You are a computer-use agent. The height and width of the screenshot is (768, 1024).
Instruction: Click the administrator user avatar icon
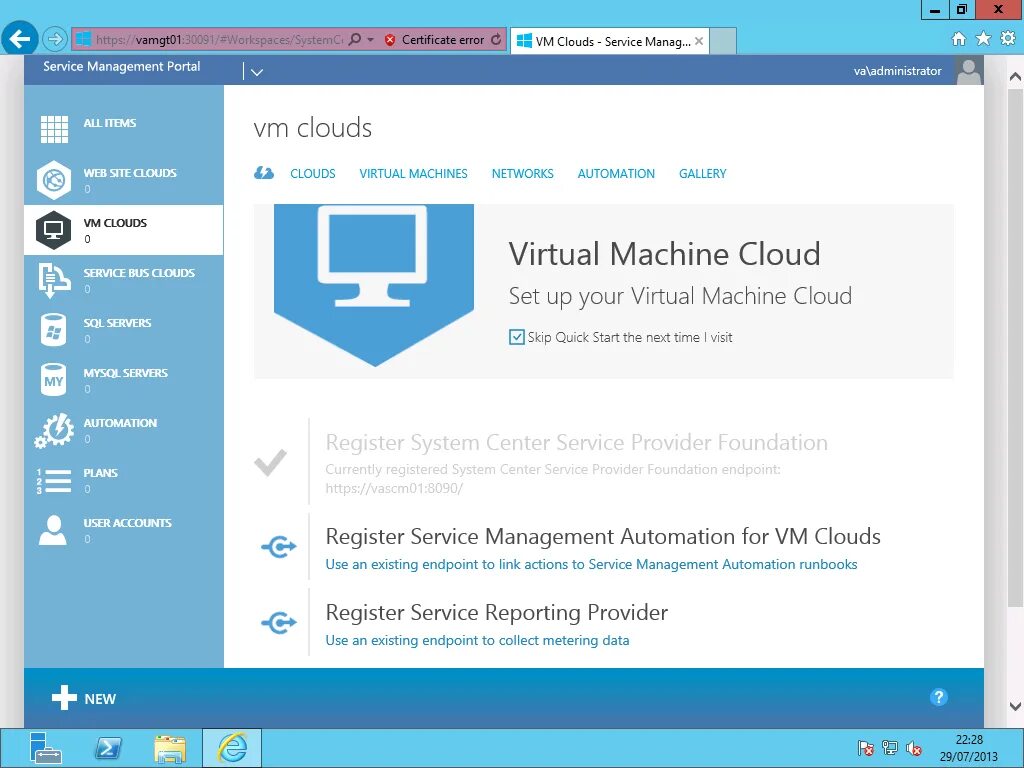point(969,71)
